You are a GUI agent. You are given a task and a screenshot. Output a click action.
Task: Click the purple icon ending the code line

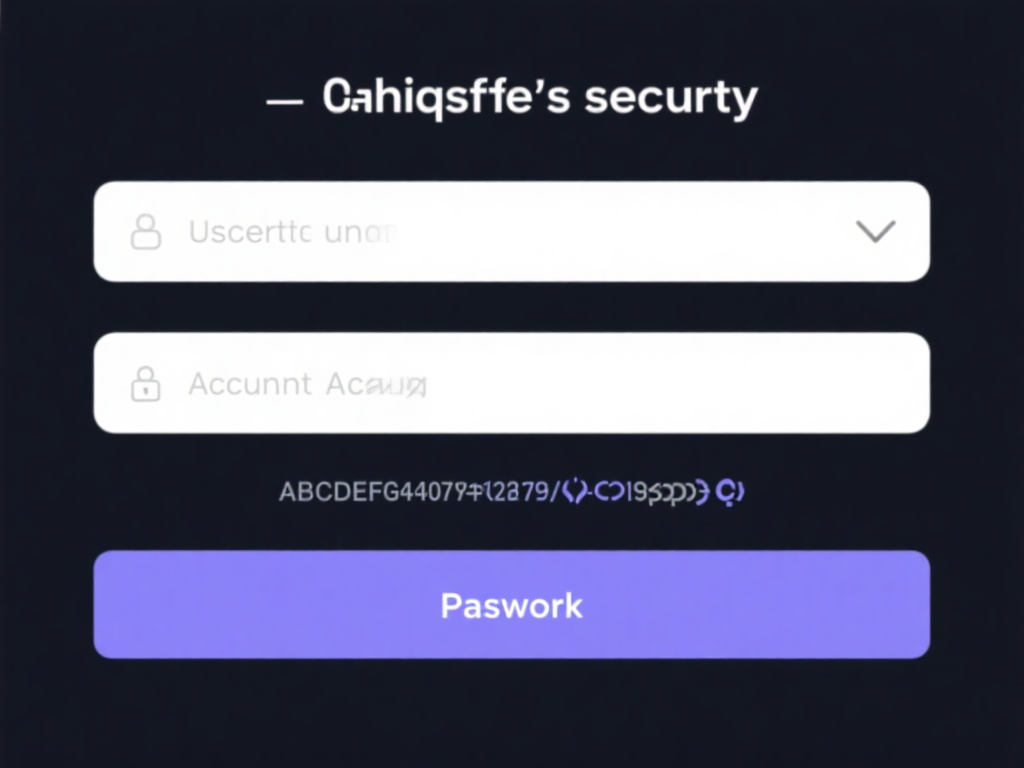click(x=731, y=491)
